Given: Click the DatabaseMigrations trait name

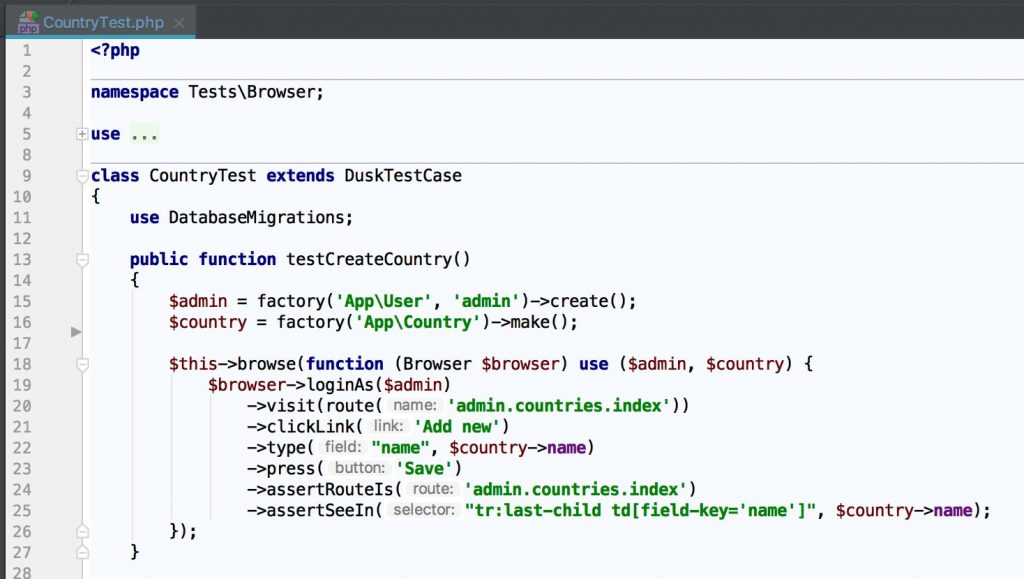Looking at the screenshot, I should (x=257, y=217).
